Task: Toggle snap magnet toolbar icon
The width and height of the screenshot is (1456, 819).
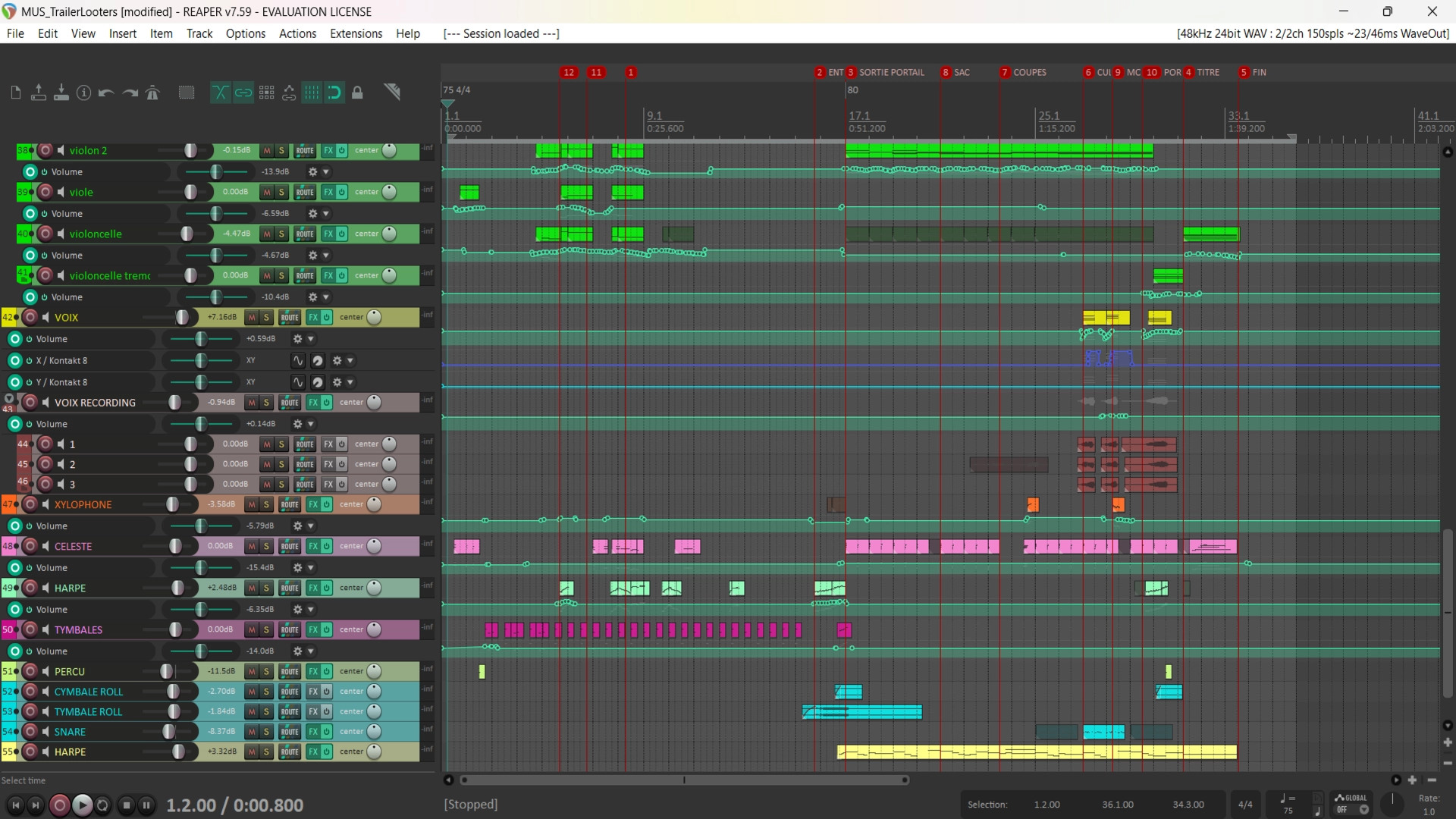Action: [334, 93]
